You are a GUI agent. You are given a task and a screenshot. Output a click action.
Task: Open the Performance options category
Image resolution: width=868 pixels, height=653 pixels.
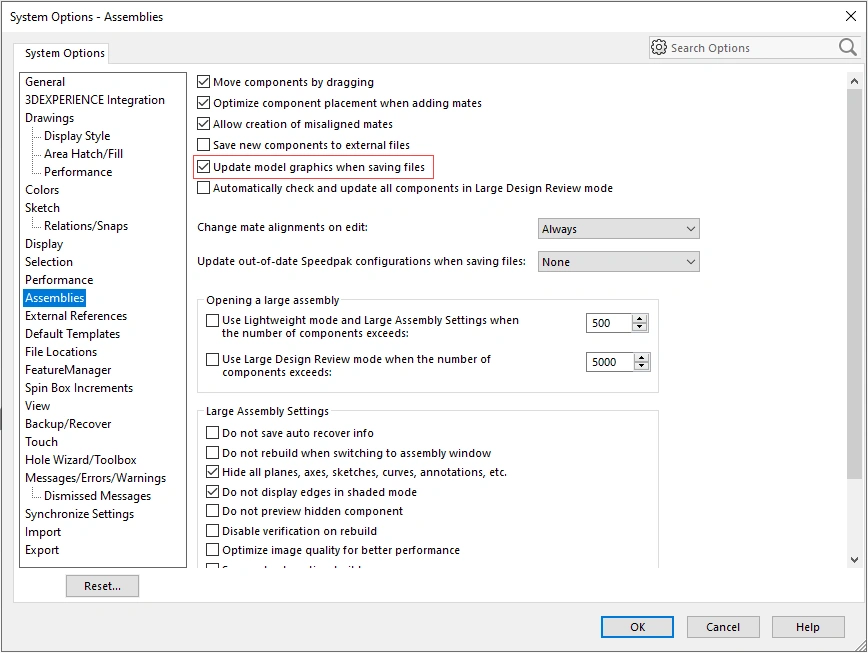point(59,280)
